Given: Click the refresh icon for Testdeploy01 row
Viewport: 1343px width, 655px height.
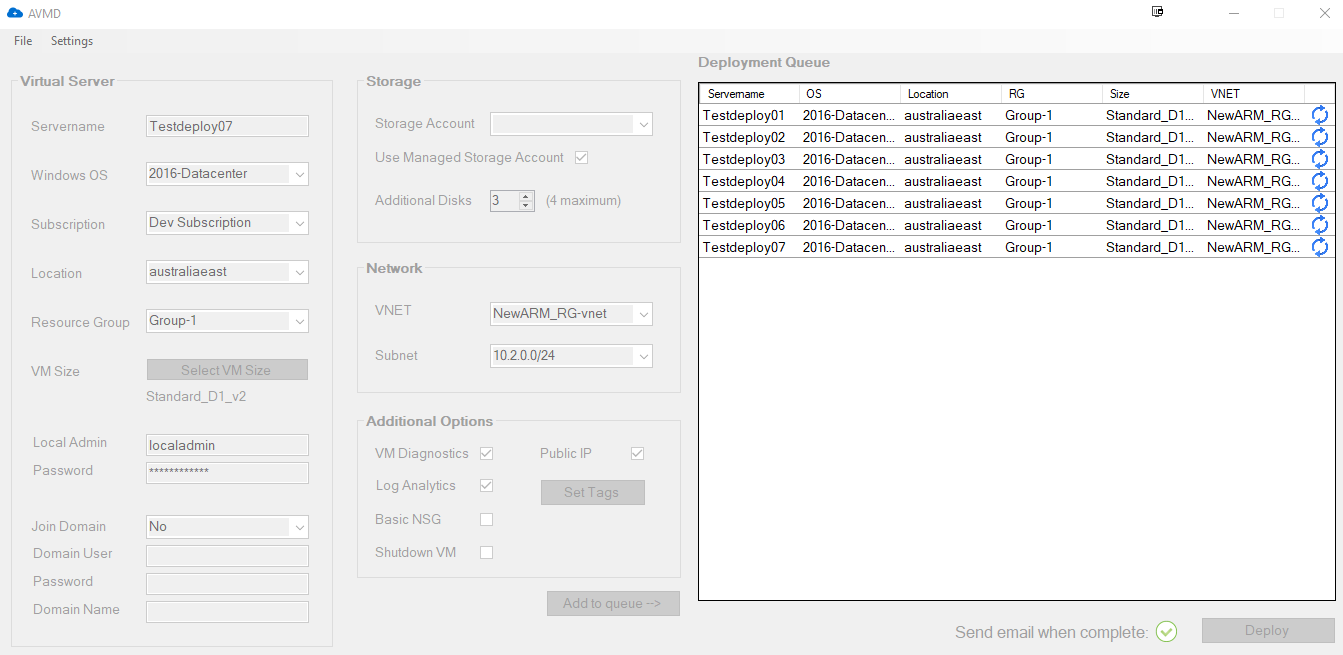Looking at the screenshot, I should click(1320, 115).
